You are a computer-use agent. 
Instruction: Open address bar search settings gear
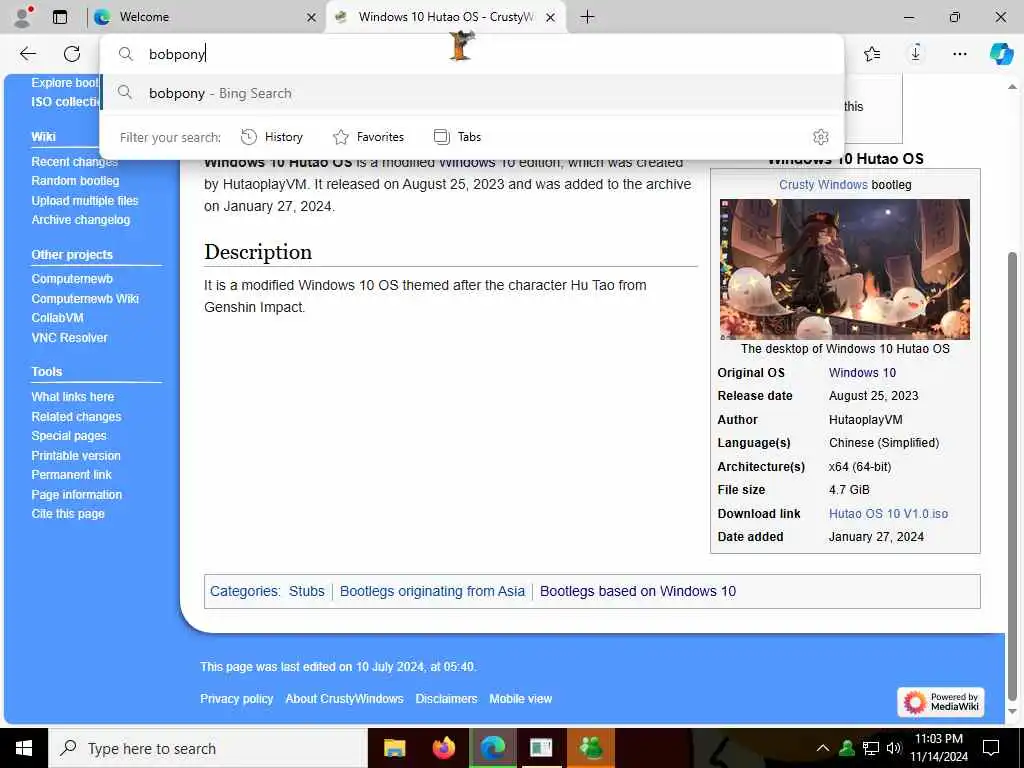820,137
